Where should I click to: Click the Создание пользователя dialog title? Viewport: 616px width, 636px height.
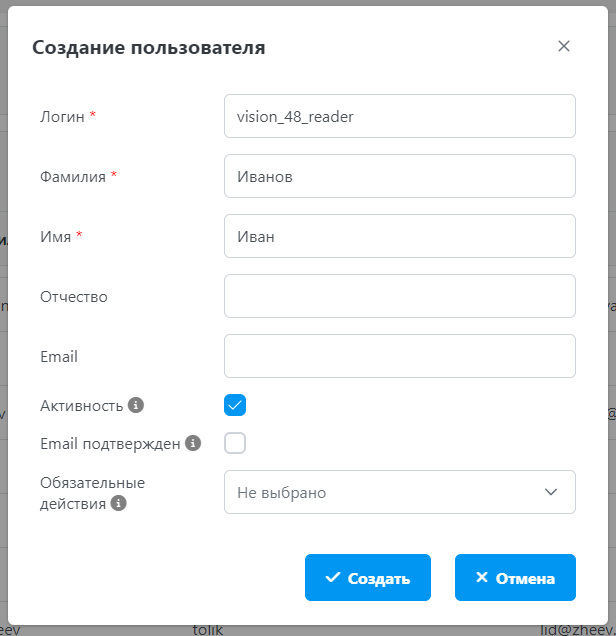click(x=149, y=47)
